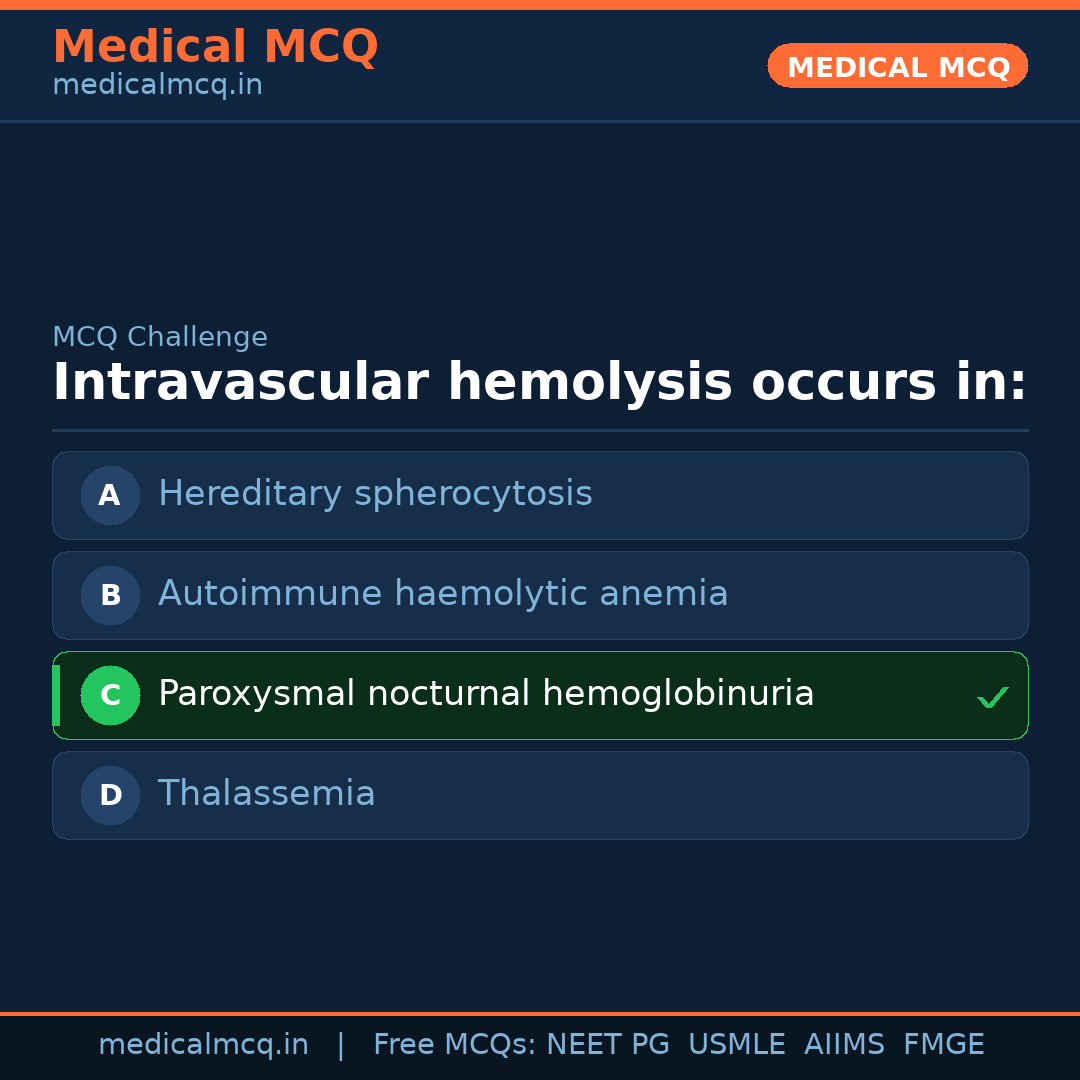Click the D letter circle icon
1080x1080 pixels.
pos(110,795)
